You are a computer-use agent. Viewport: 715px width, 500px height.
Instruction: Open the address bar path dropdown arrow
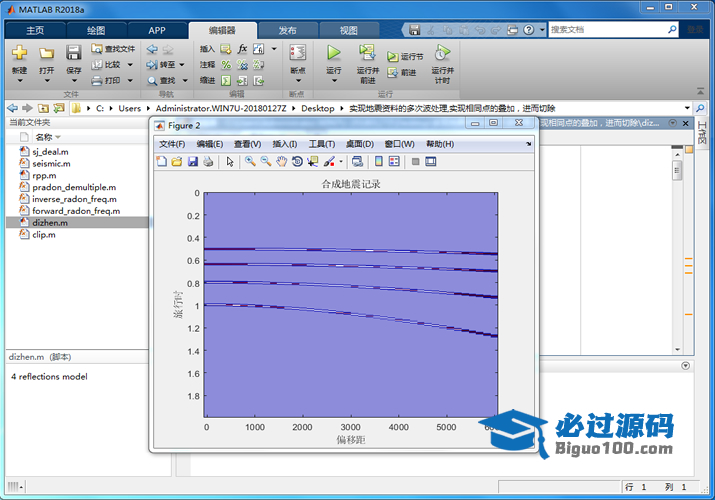(x=687, y=108)
